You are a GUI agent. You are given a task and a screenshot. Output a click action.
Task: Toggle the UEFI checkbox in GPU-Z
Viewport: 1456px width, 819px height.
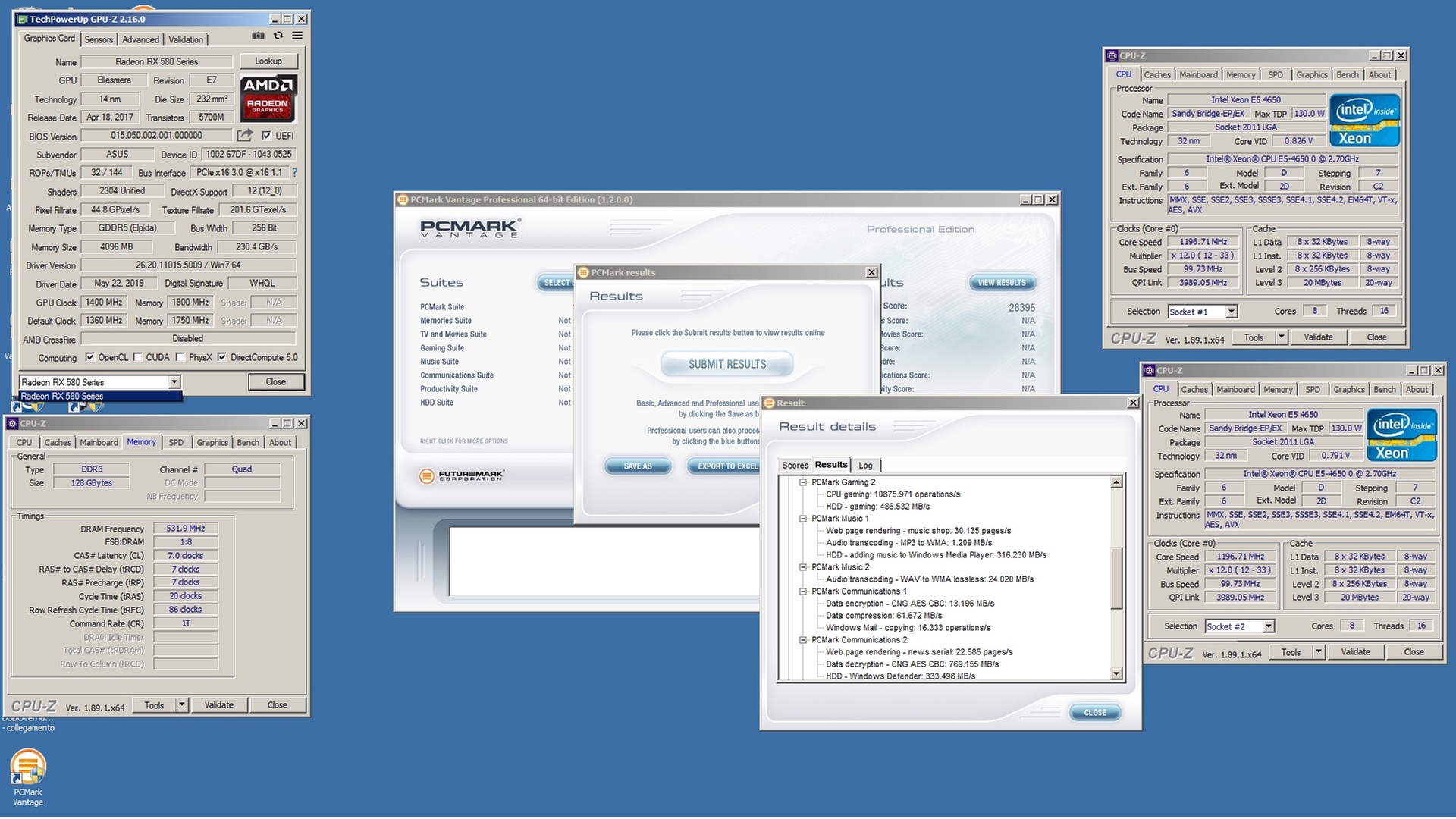click(266, 136)
